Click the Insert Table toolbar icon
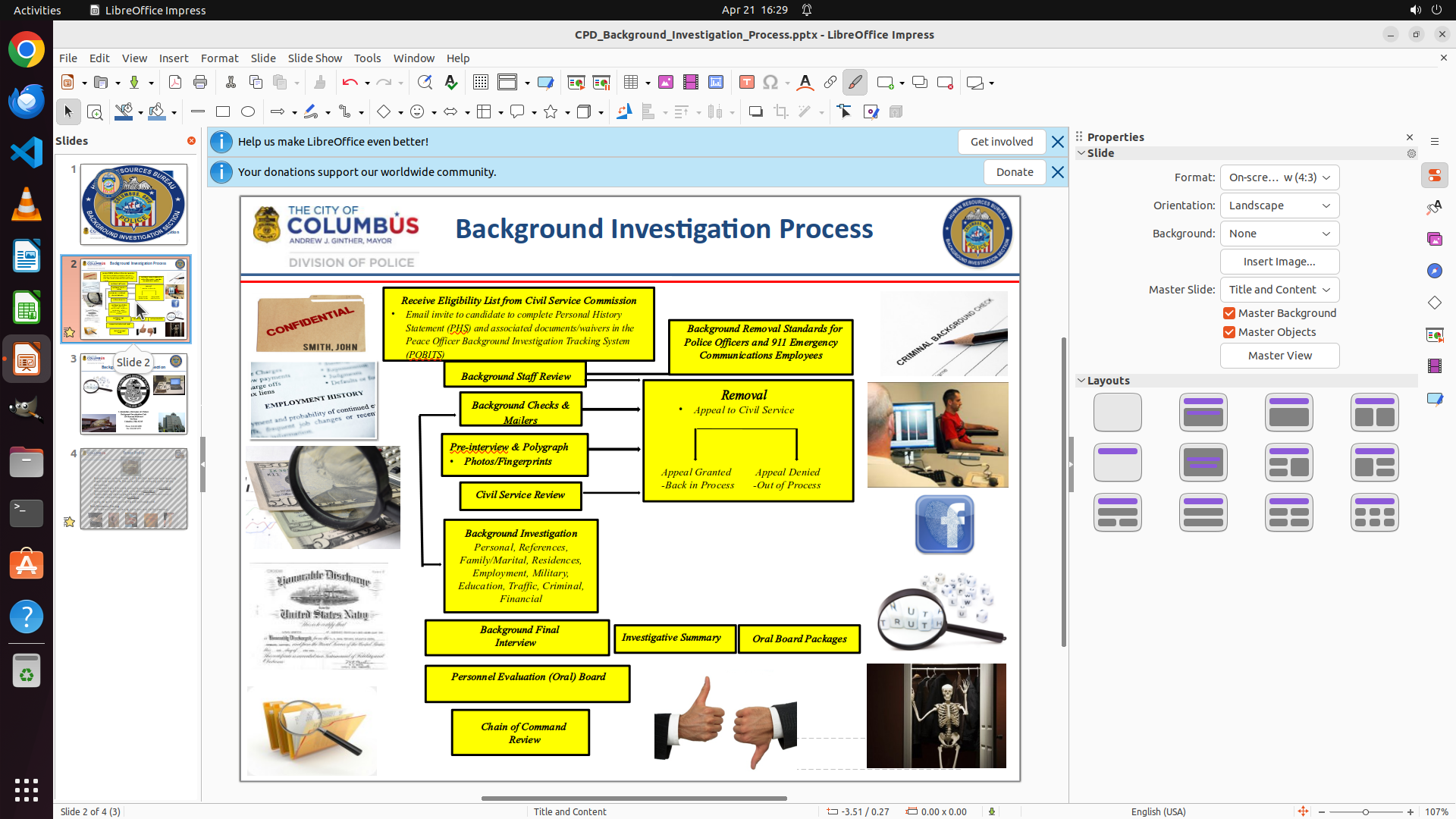The width and height of the screenshot is (1456, 819). pyautogui.click(x=631, y=83)
